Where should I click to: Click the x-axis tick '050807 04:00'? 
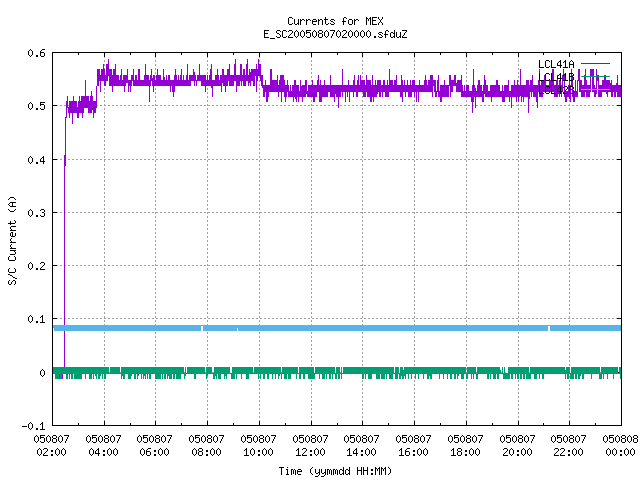[103, 445]
